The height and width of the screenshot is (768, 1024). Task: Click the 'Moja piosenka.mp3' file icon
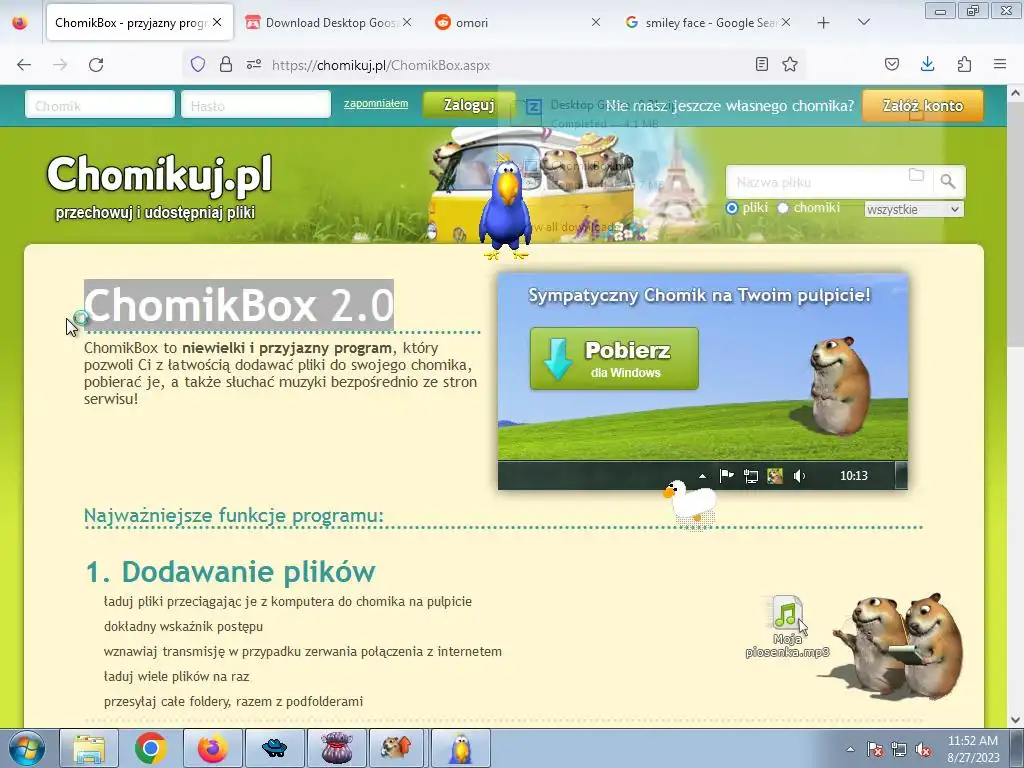click(787, 626)
